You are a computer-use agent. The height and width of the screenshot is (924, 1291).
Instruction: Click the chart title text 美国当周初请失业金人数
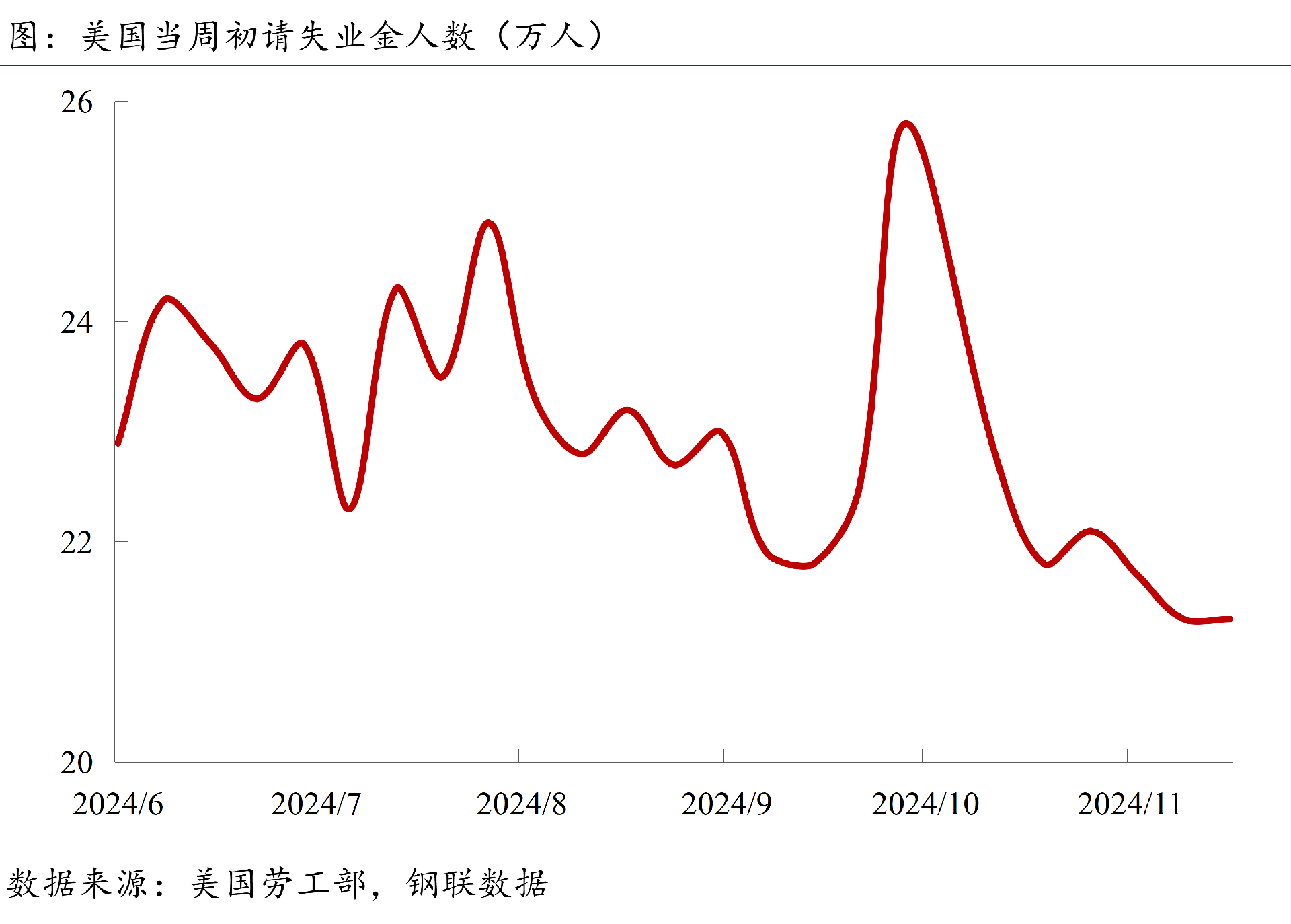[x=277, y=36]
